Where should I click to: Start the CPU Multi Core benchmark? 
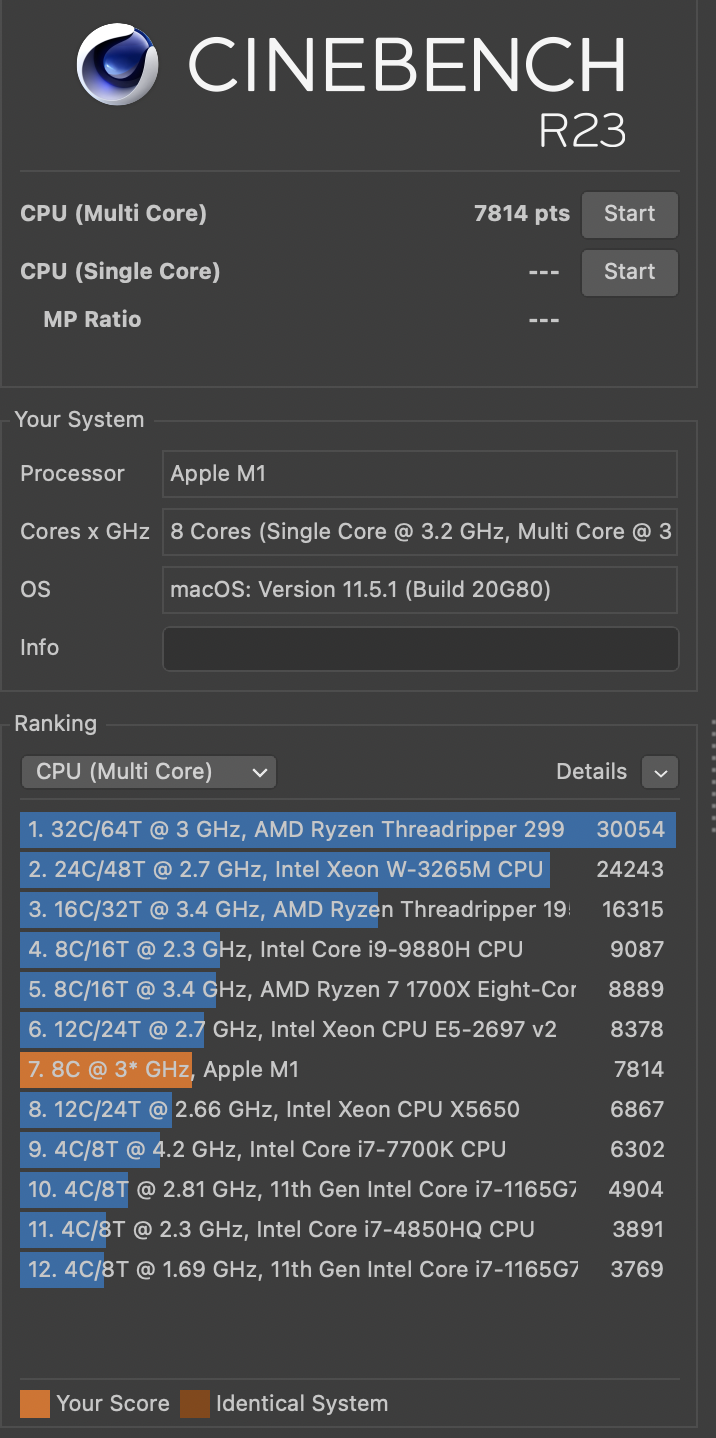(630, 214)
